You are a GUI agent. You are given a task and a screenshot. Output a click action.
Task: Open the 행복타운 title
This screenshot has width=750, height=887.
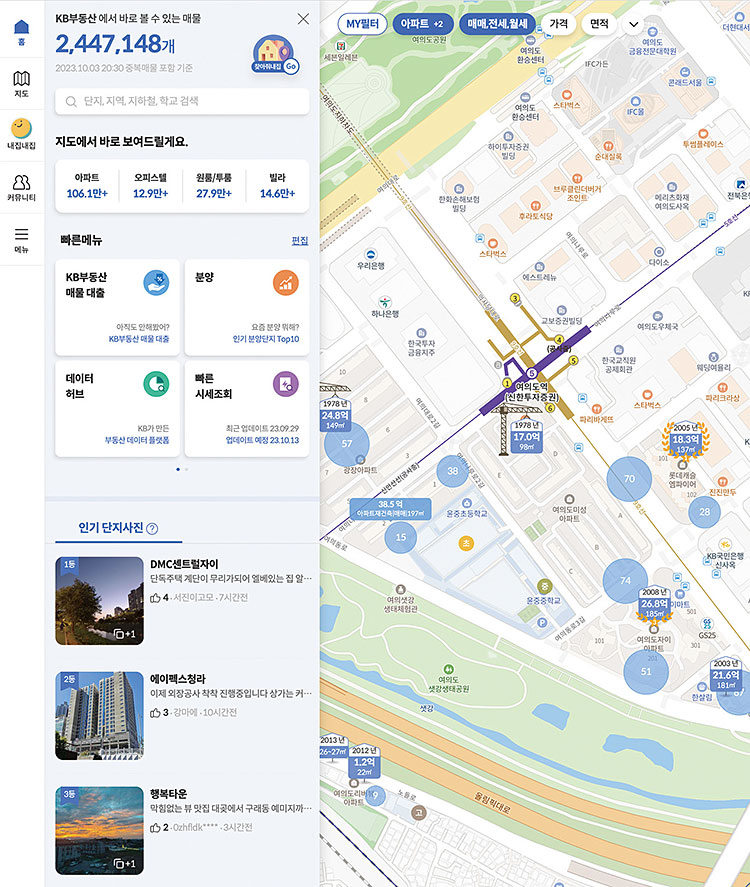coord(169,794)
